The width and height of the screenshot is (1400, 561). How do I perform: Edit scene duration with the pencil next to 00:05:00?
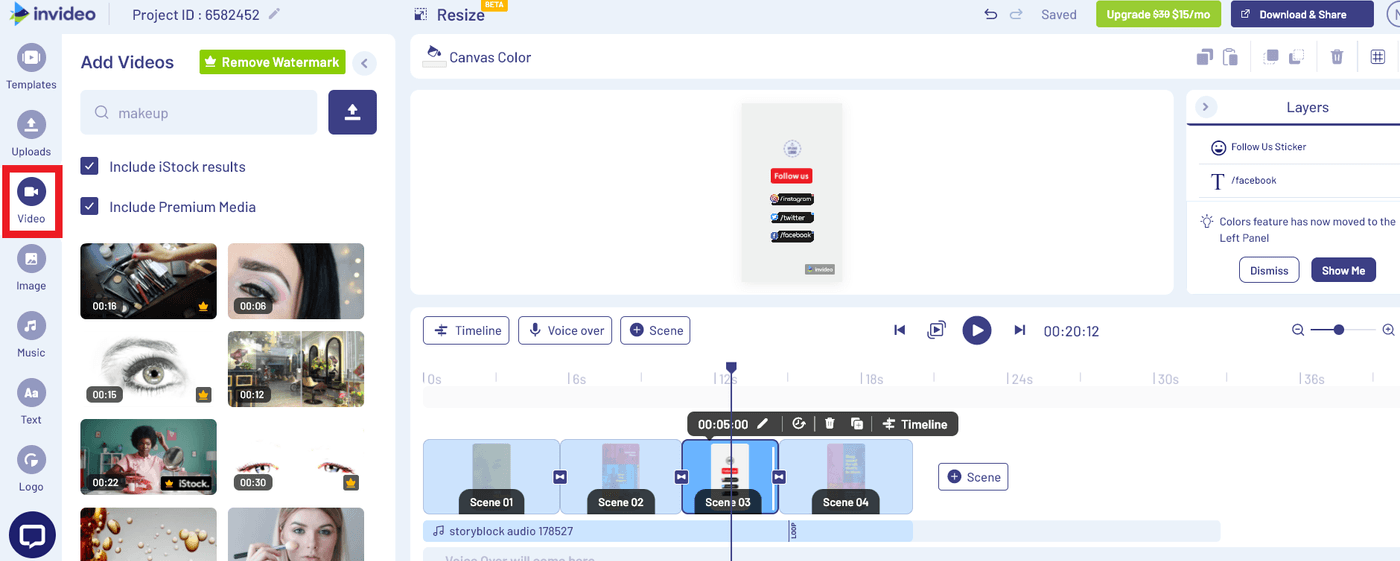click(763, 424)
